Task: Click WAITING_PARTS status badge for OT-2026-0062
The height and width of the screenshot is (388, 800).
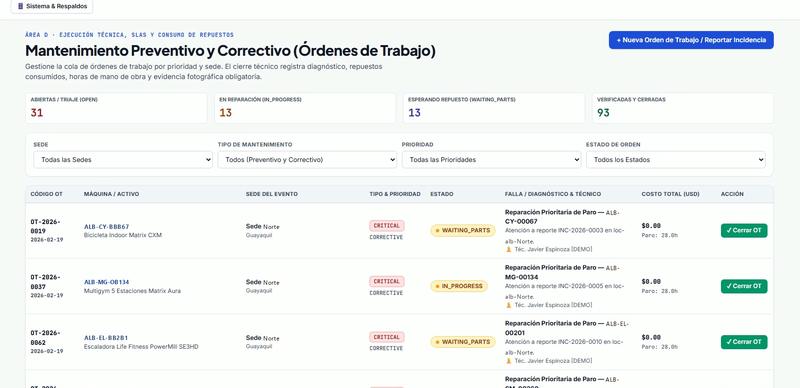Action: [463, 342]
